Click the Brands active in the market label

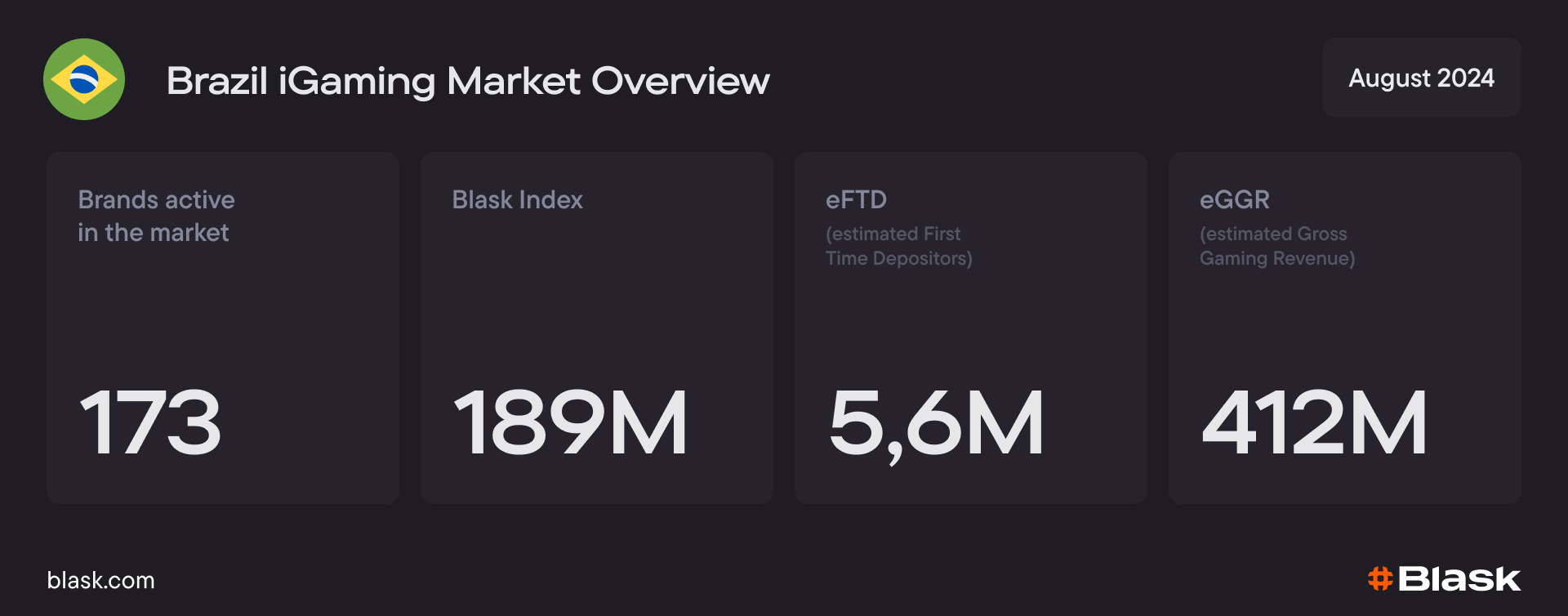[x=156, y=216]
